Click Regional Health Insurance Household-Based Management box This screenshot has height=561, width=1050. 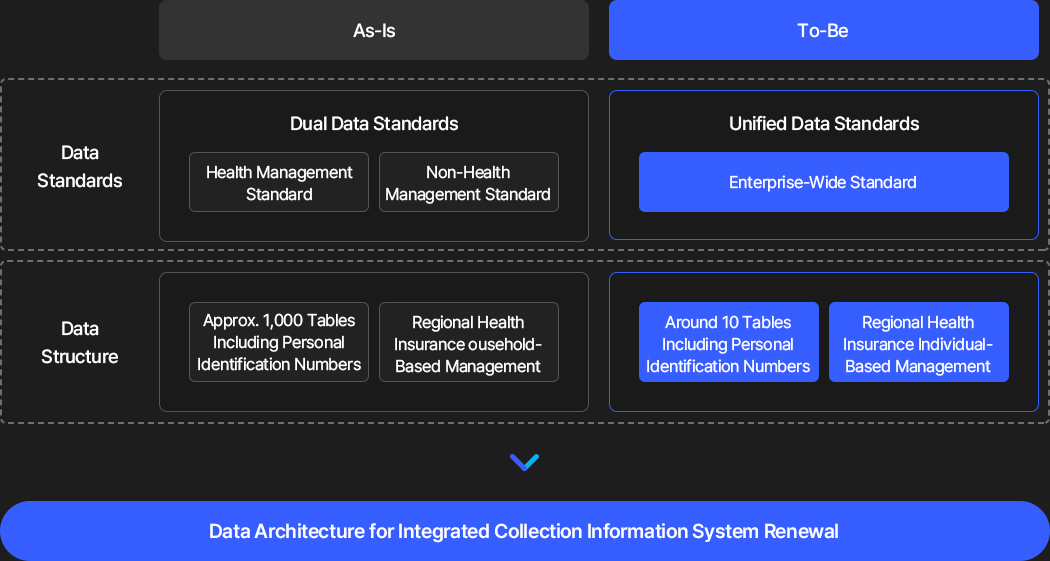click(x=469, y=342)
